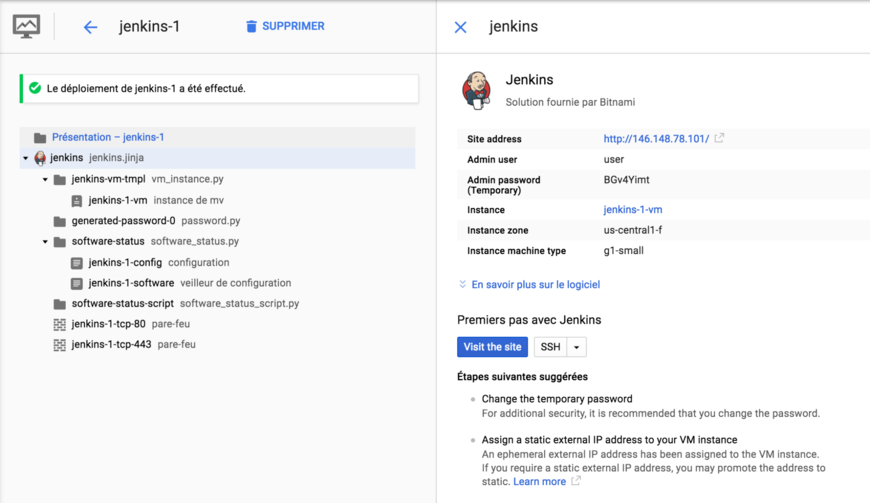Click firewall icon of jenkins-1-tcp-443

point(59,345)
